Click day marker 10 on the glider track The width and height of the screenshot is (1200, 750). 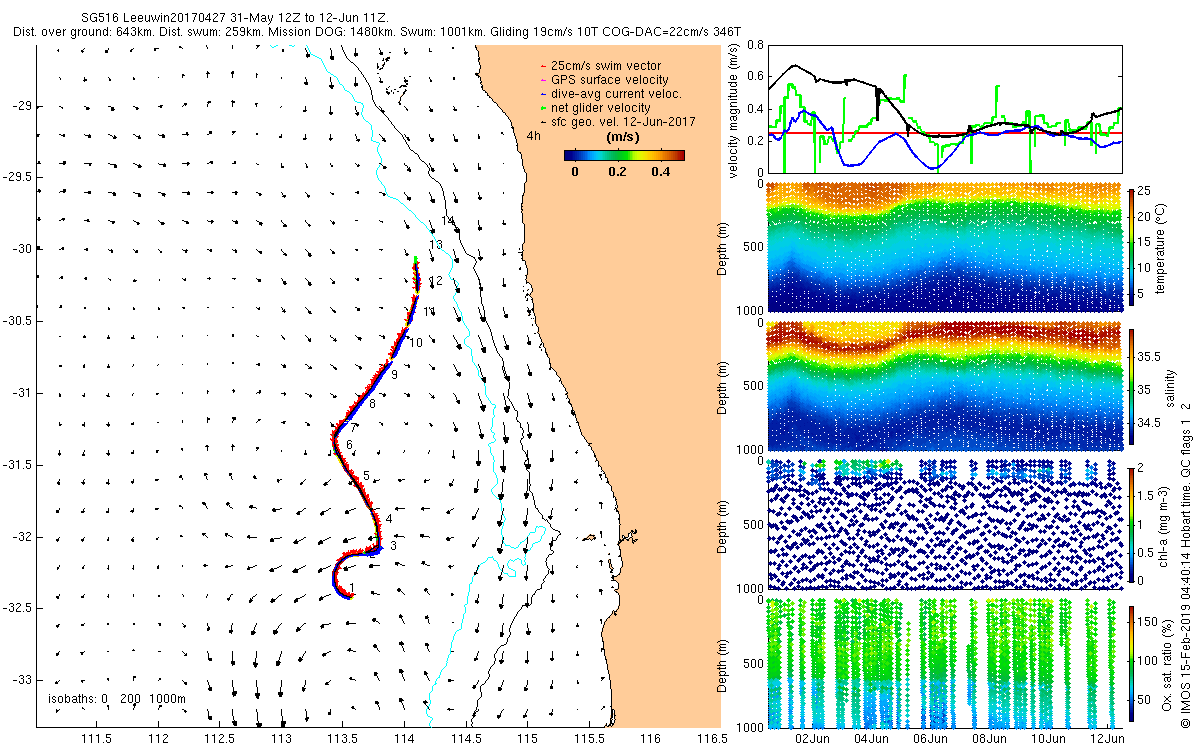[x=416, y=343]
